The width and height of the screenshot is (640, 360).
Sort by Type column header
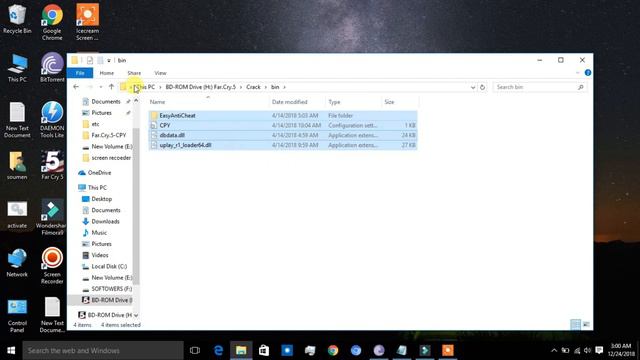[x=353, y=102]
